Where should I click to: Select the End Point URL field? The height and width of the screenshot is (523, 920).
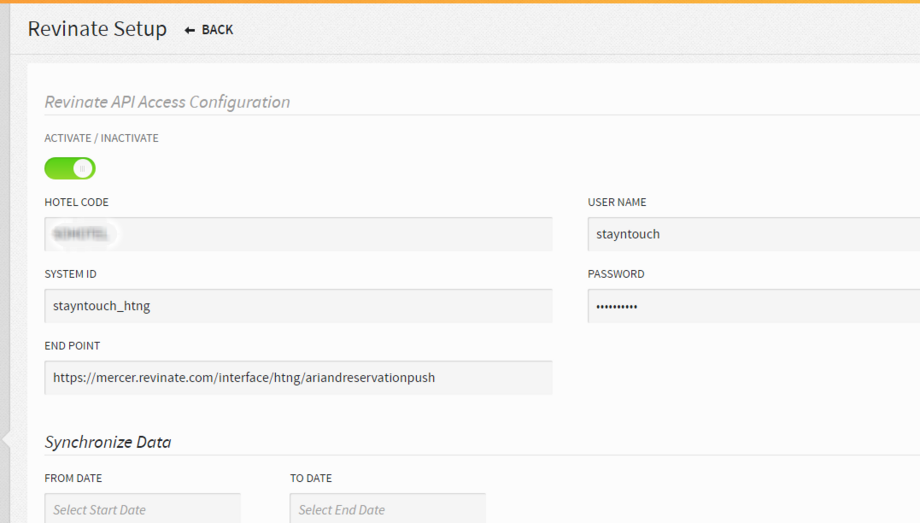tap(298, 377)
